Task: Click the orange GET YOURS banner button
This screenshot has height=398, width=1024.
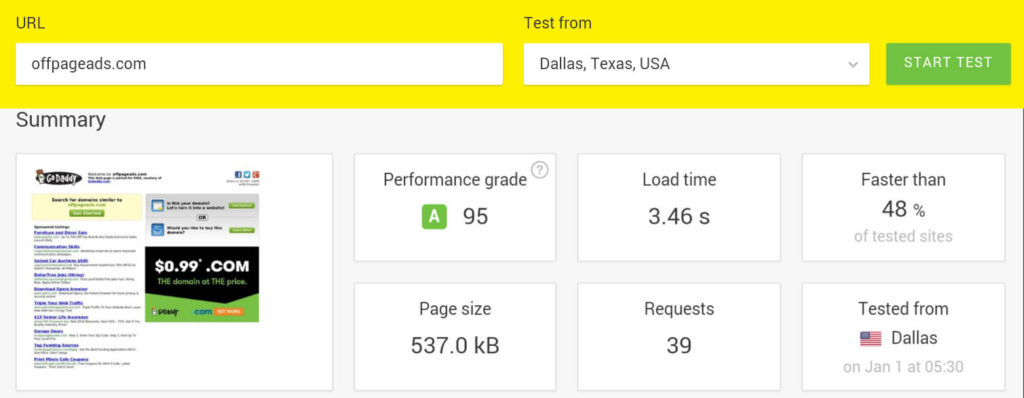Action: [x=229, y=312]
